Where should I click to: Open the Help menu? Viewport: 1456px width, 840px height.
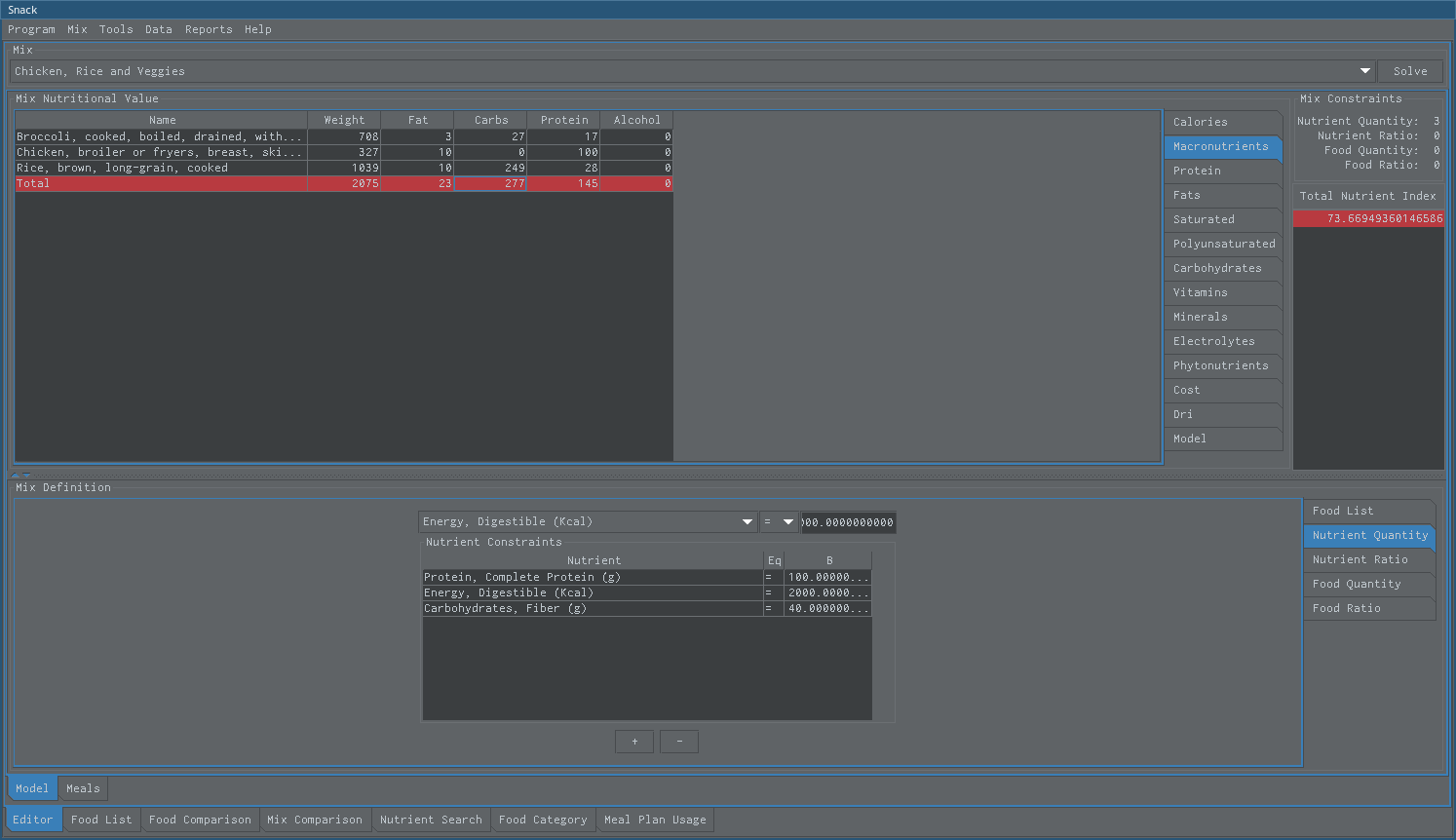(257, 29)
